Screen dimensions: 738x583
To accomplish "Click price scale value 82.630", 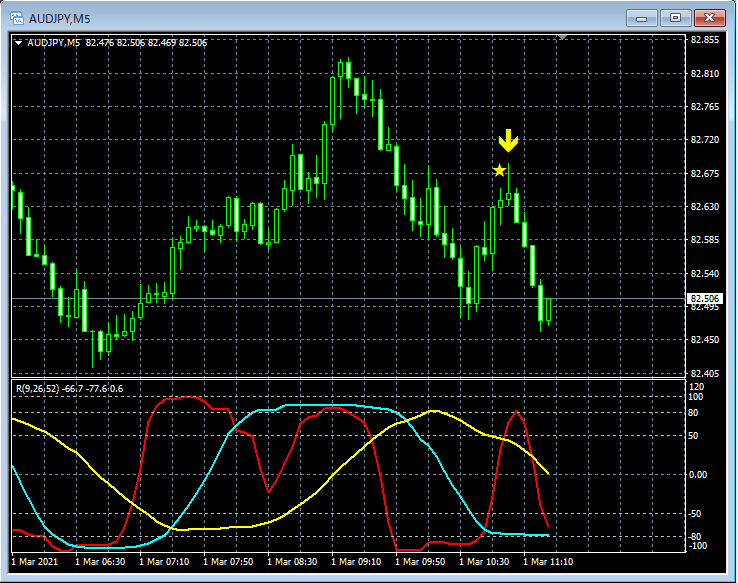I will click(x=705, y=207).
